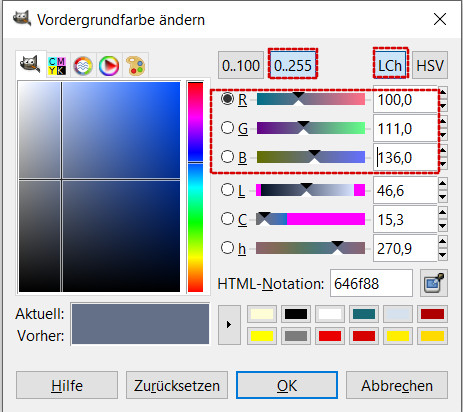Click on the G channel slider

point(311,128)
